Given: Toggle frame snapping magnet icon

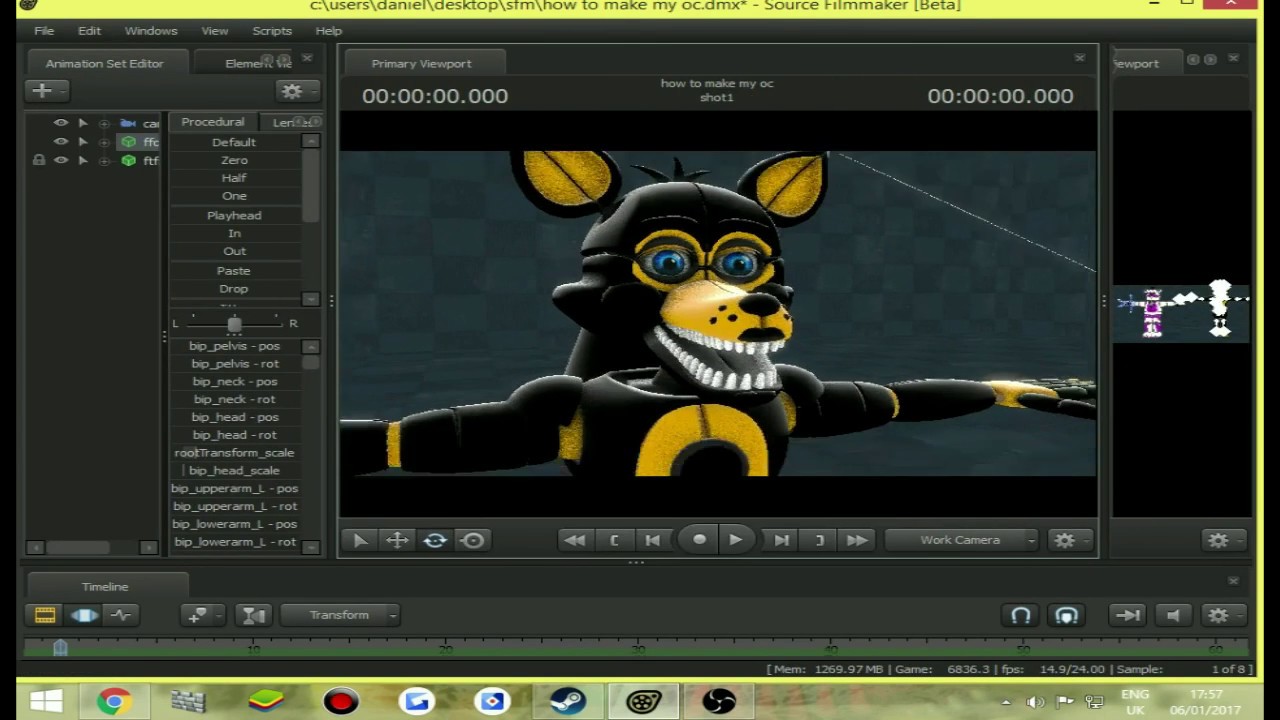Looking at the screenshot, I should coord(1066,615).
